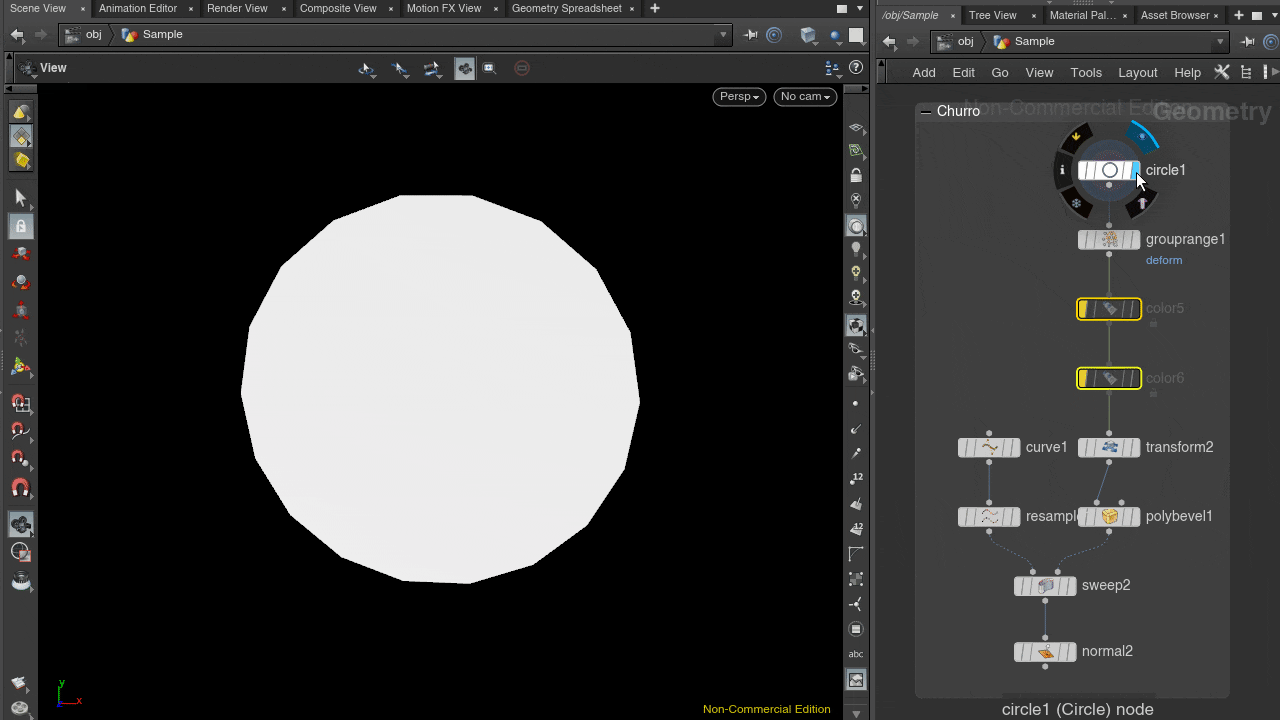
Task: Open the Layout menu in network editor
Action: click(1137, 72)
